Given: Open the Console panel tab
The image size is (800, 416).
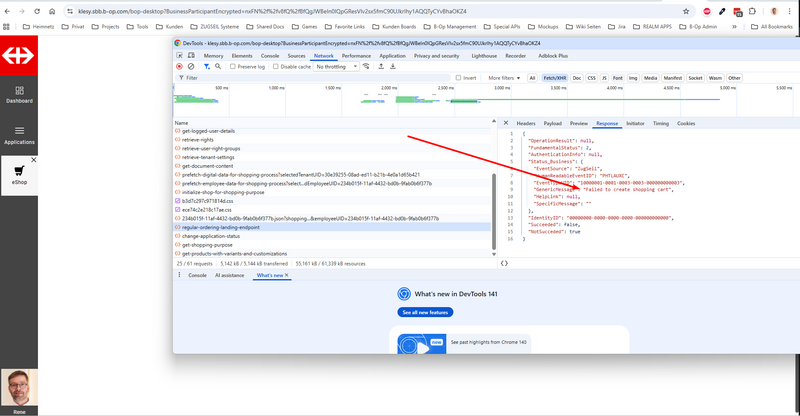Looking at the screenshot, I should [x=198, y=275].
